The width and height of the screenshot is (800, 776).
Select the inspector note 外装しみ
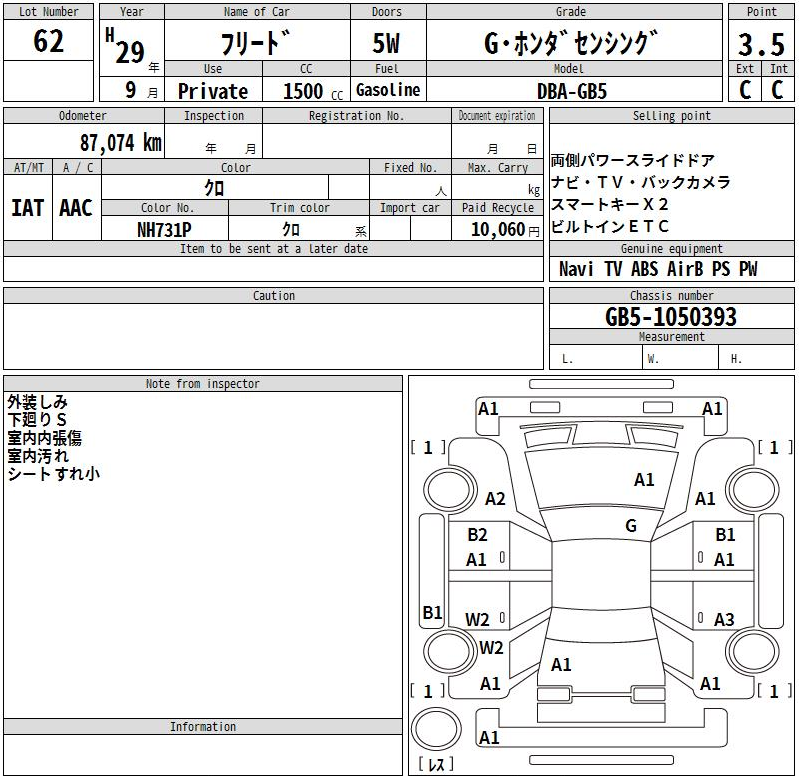pos(38,402)
